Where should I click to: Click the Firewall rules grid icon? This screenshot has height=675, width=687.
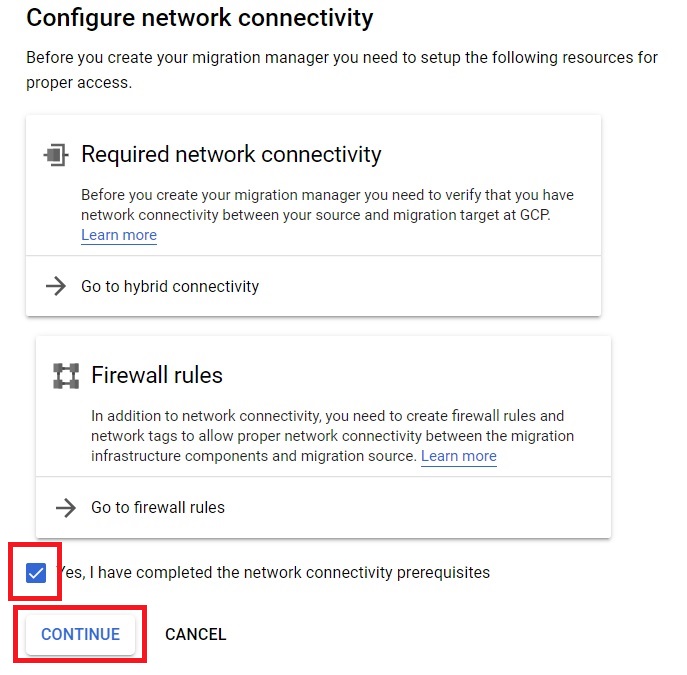click(x=66, y=376)
